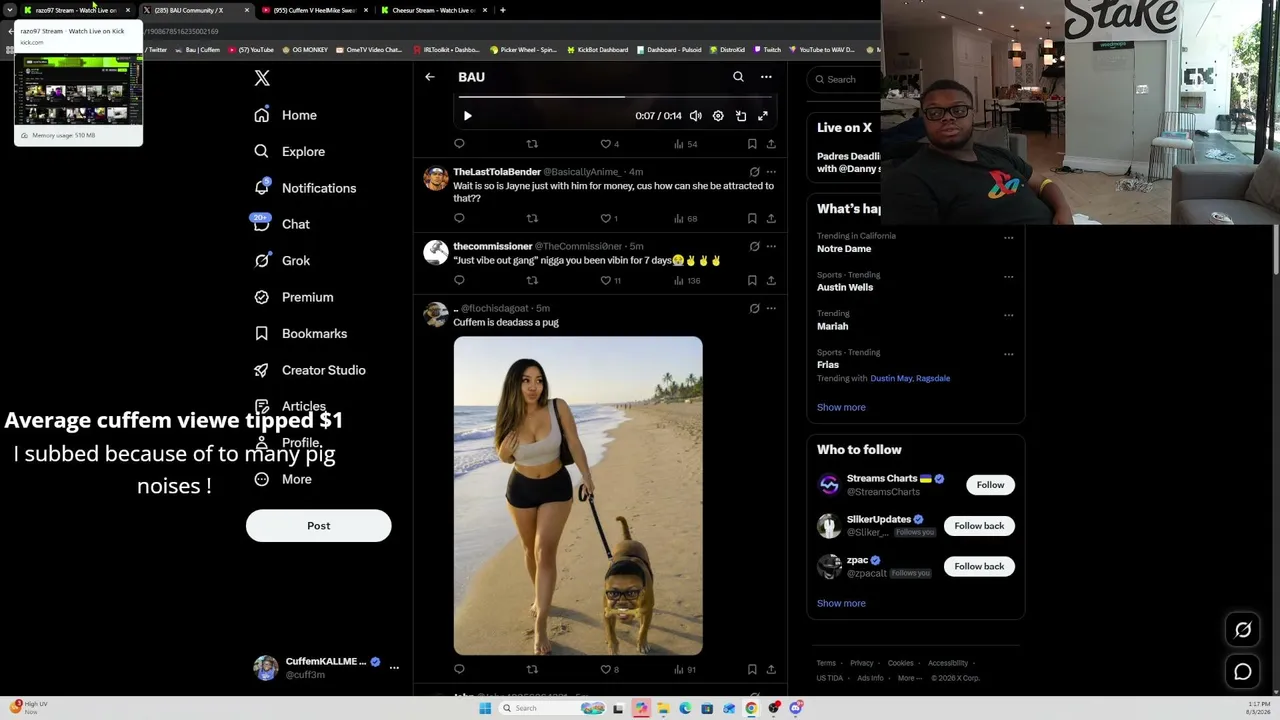This screenshot has height=720, width=1280.
Task: Click the Post button
Action: coord(319,526)
